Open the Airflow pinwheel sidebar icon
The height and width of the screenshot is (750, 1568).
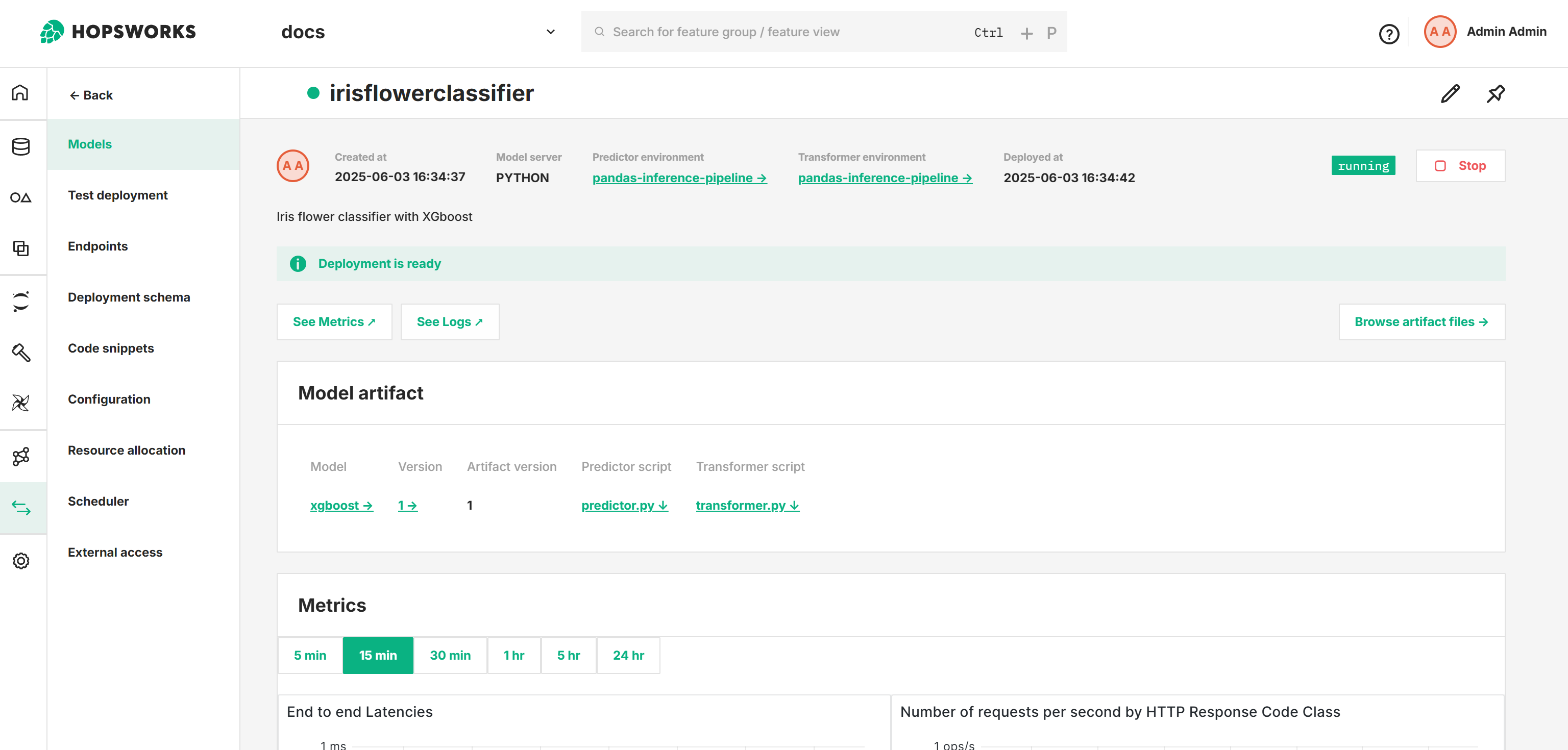[21, 402]
